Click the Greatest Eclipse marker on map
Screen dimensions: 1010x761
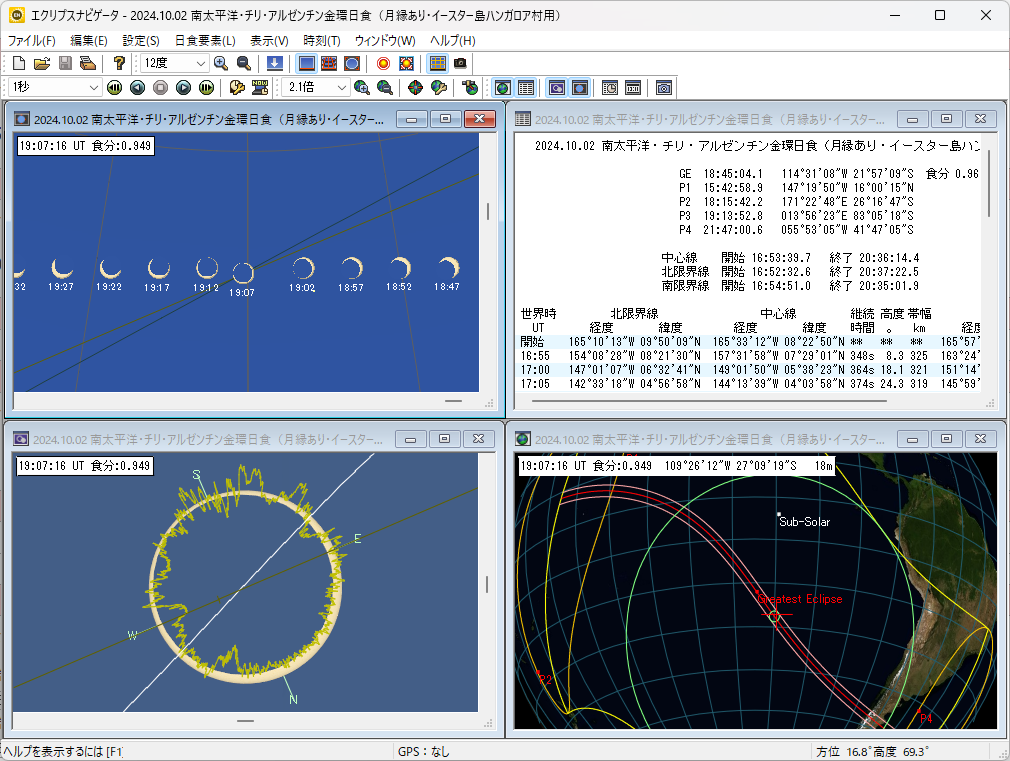pos(774,613)
